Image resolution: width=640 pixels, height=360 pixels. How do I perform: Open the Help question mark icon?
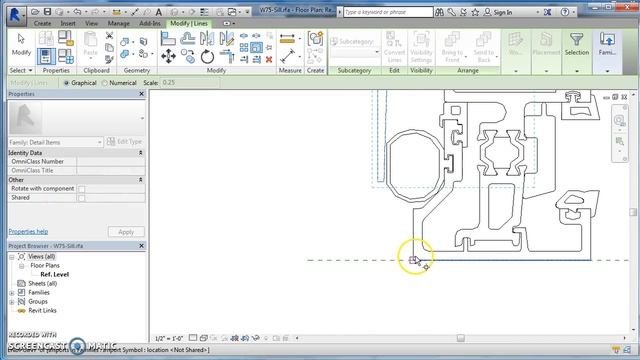point(565,12)
